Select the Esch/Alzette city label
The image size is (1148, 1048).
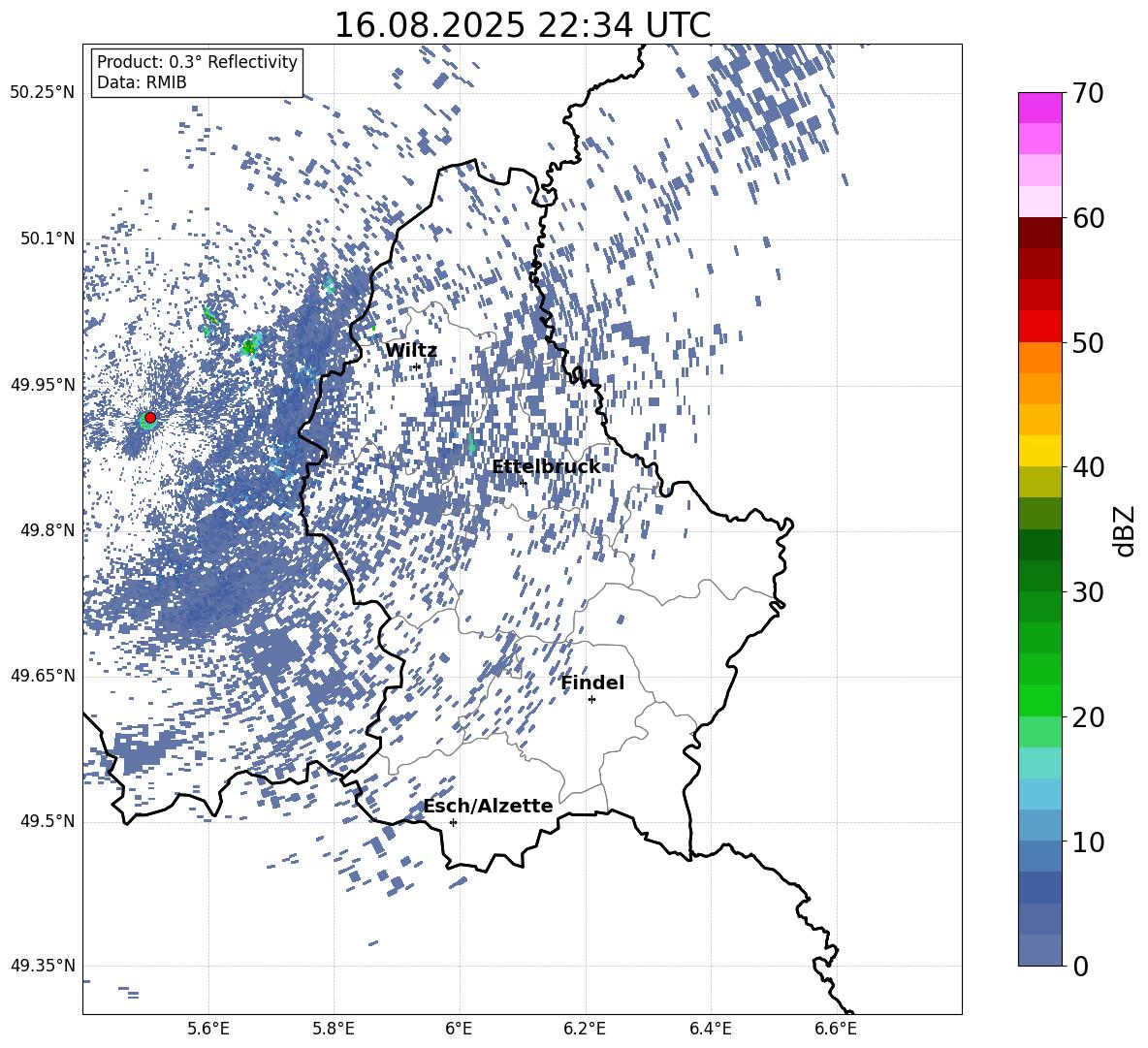489,806
